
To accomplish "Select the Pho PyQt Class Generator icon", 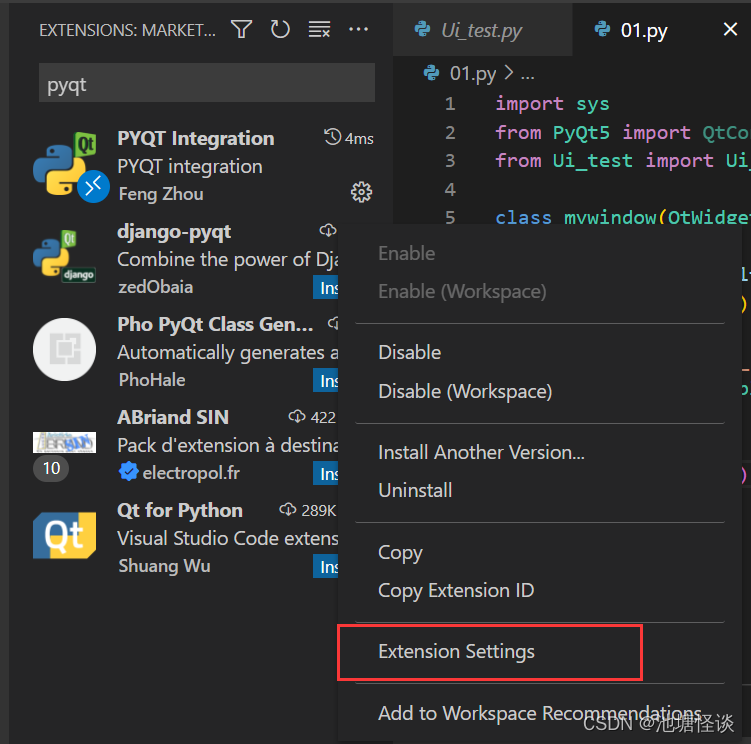I will click(64, 349).
